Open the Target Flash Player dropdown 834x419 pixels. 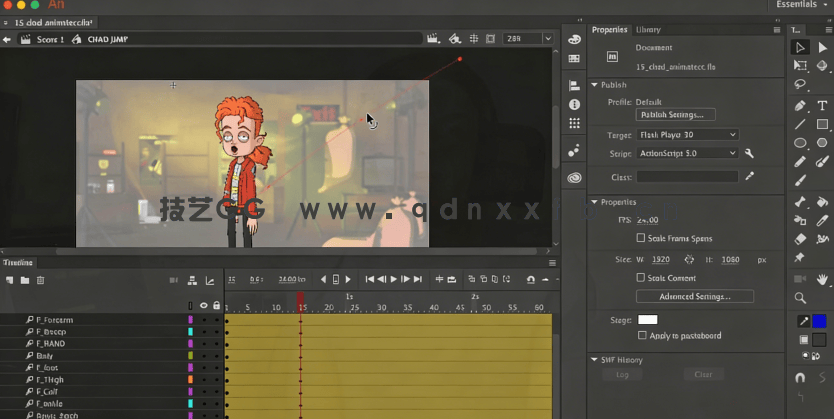pos(688,135)
